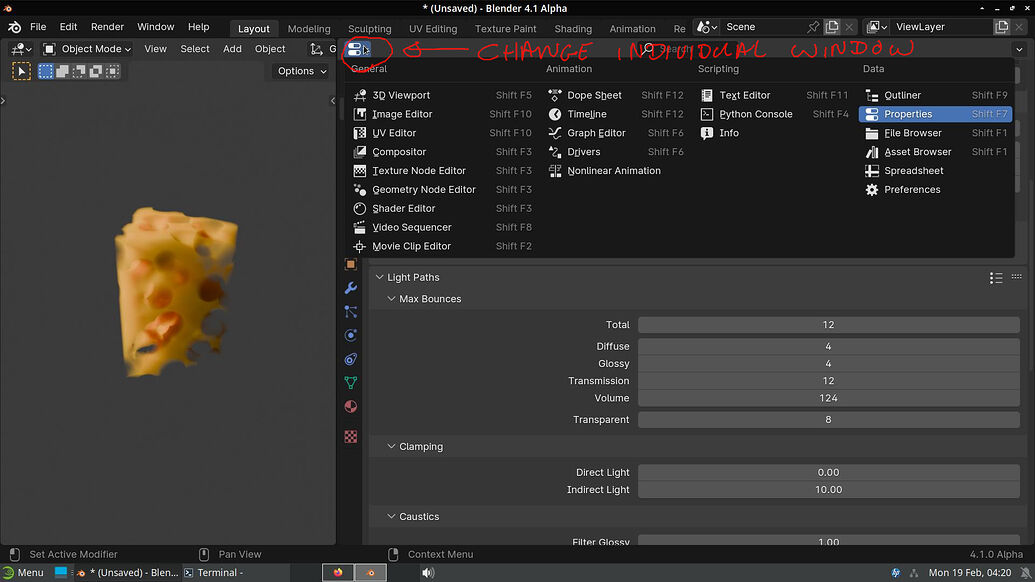Click the object properties tab icon

(351, 264)
